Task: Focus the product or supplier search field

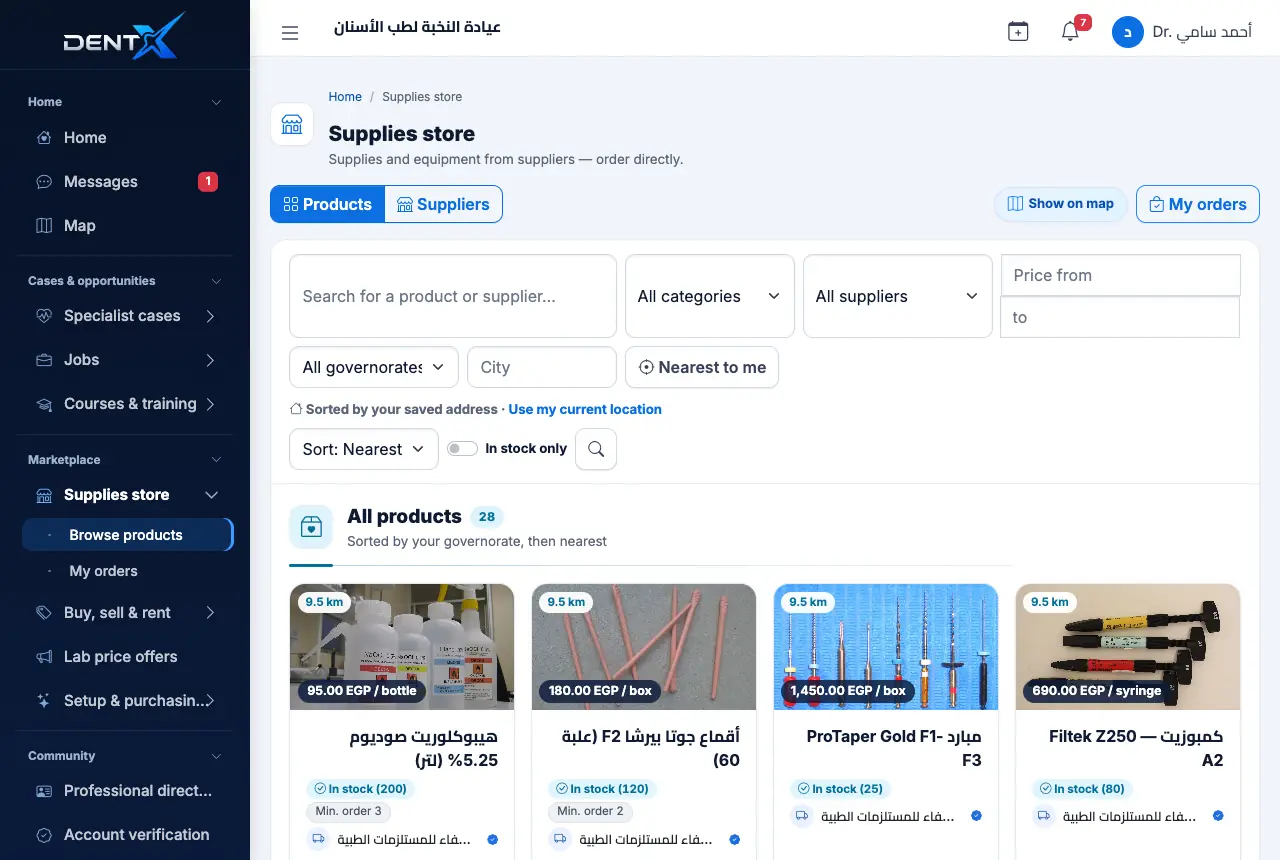Action: point(453,296)
